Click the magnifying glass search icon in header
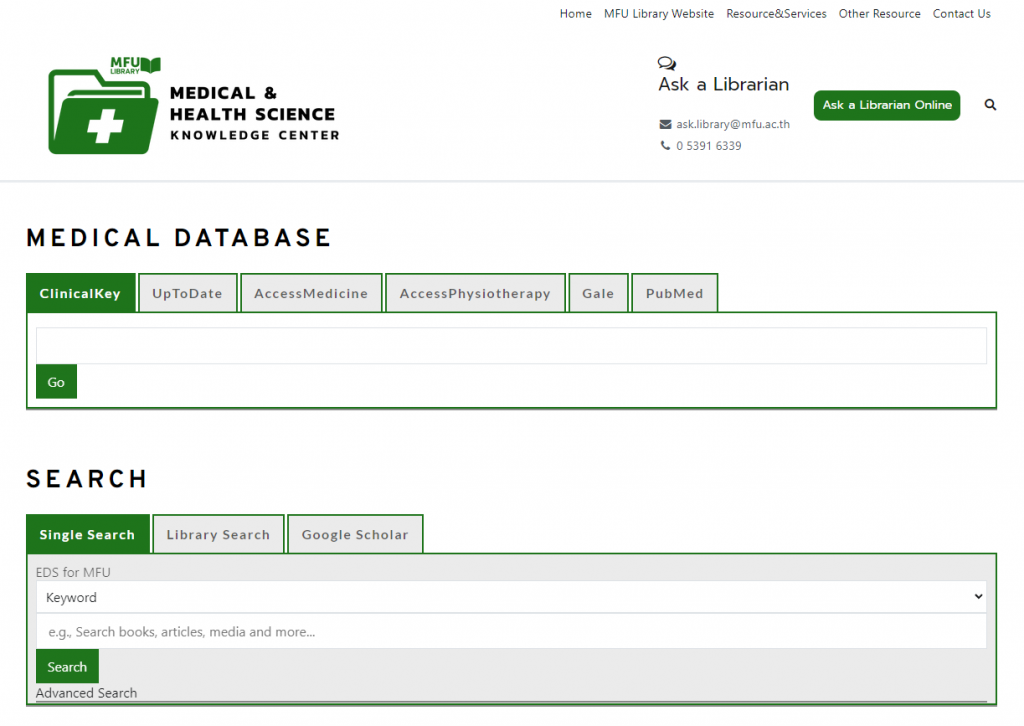 pyautogui.click(x=990, y=105)
